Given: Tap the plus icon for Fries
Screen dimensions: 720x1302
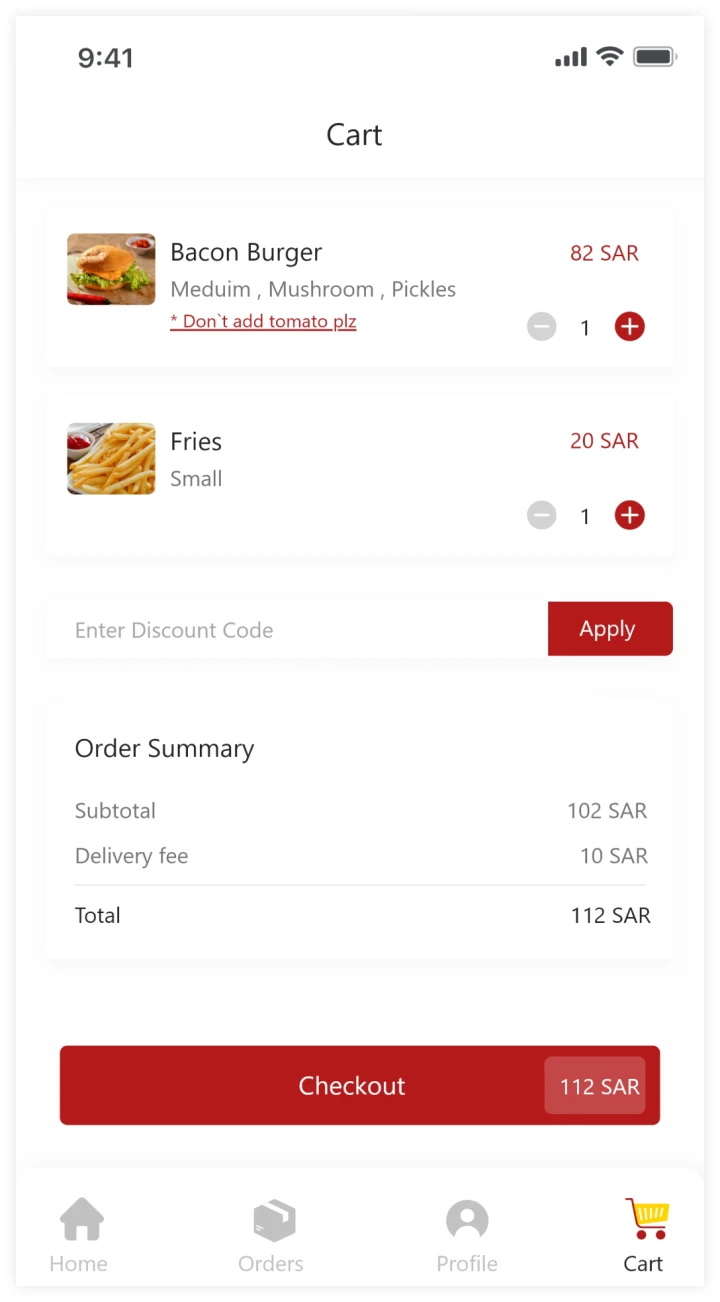Looking at the screenshot, I should [x=629, y=515].
